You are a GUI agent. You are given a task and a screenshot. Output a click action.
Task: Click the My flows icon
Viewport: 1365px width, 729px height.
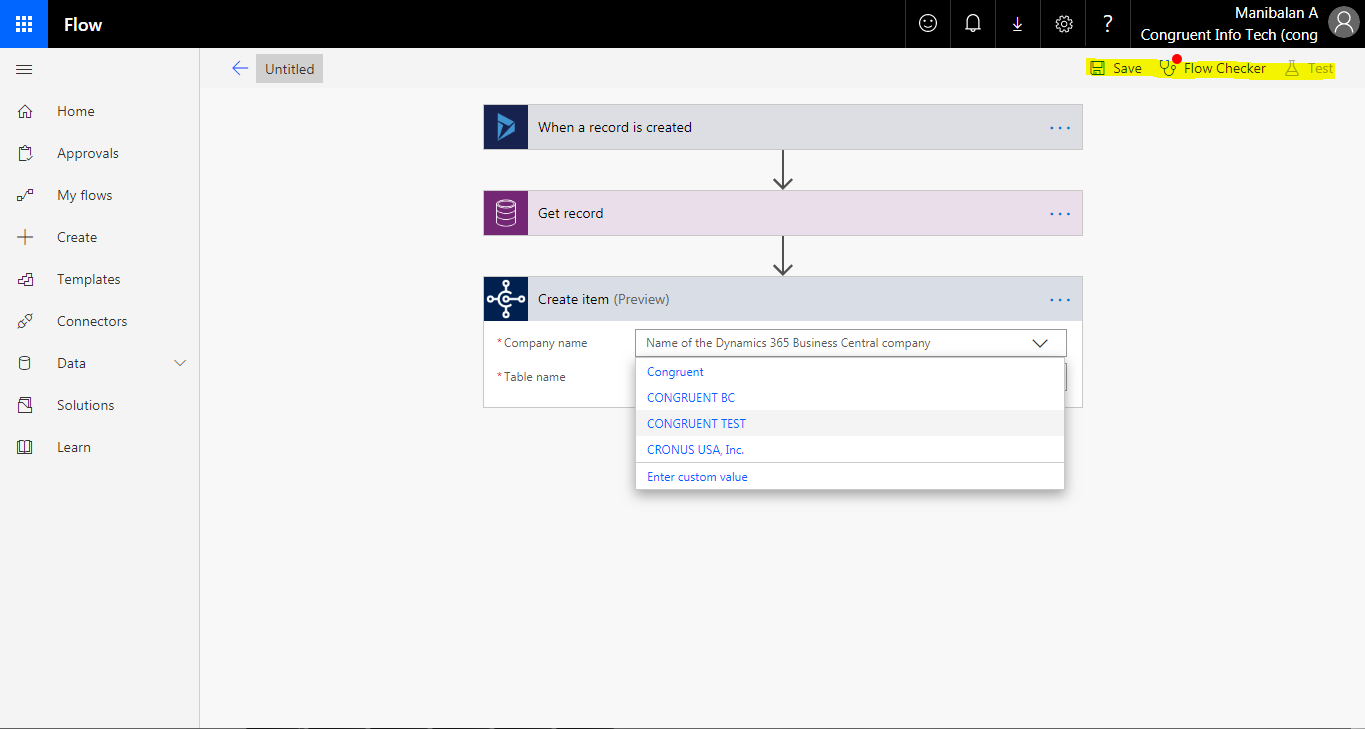25,195
